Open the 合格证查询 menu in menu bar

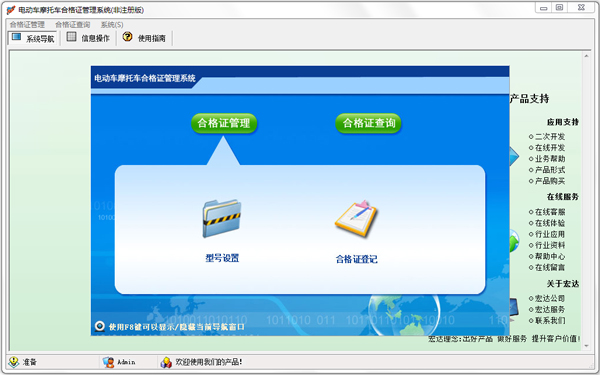[73, 24]
